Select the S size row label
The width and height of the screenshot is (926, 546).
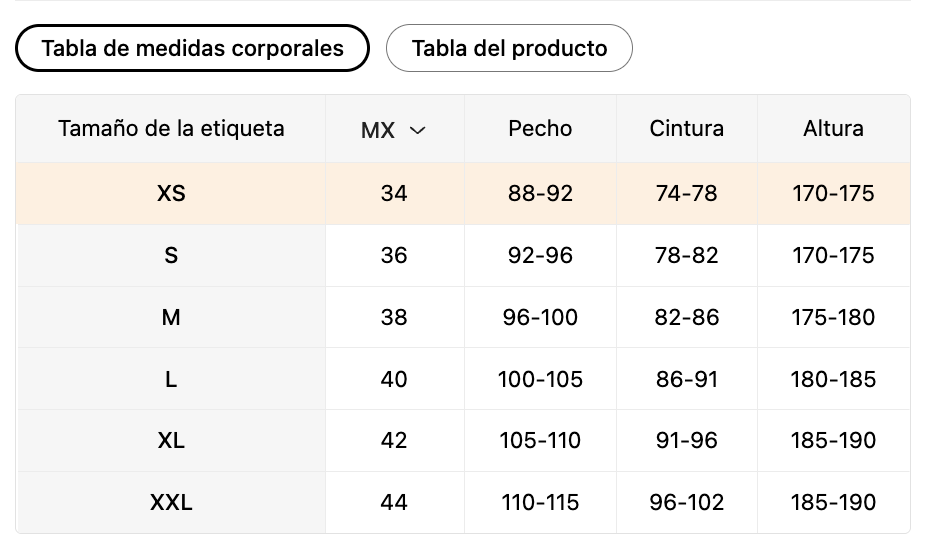pos(171,256)
